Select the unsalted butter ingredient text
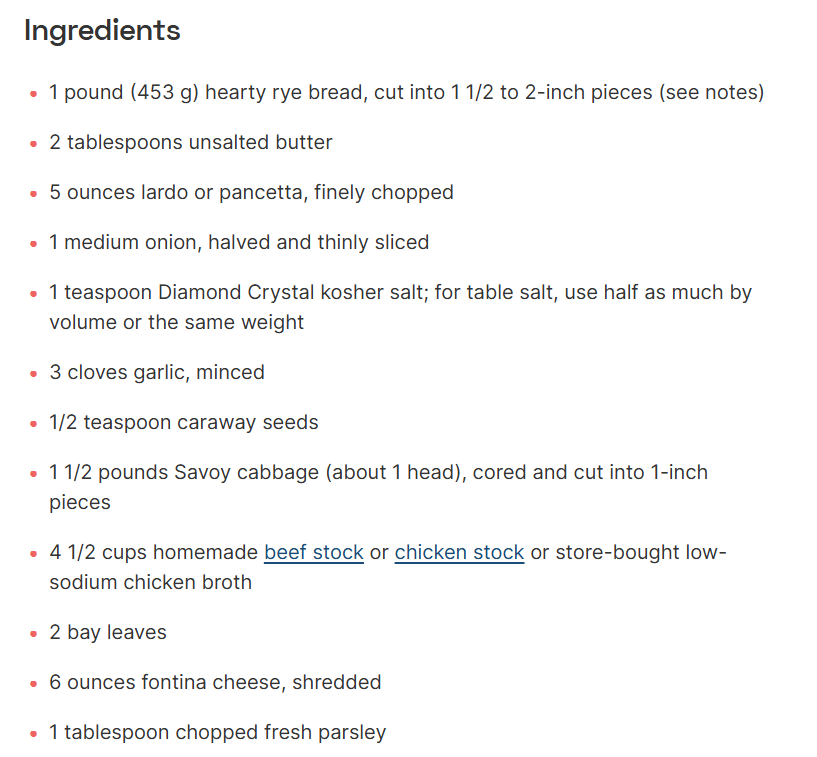The height and width of the screenshot is (757, 817). pos(191,142)
